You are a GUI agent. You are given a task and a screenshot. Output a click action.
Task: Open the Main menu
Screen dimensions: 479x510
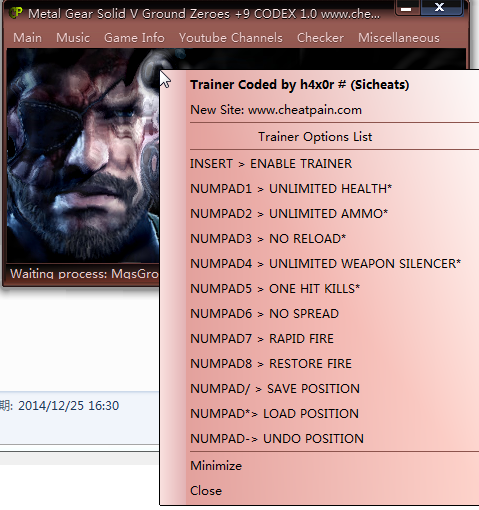27,38
